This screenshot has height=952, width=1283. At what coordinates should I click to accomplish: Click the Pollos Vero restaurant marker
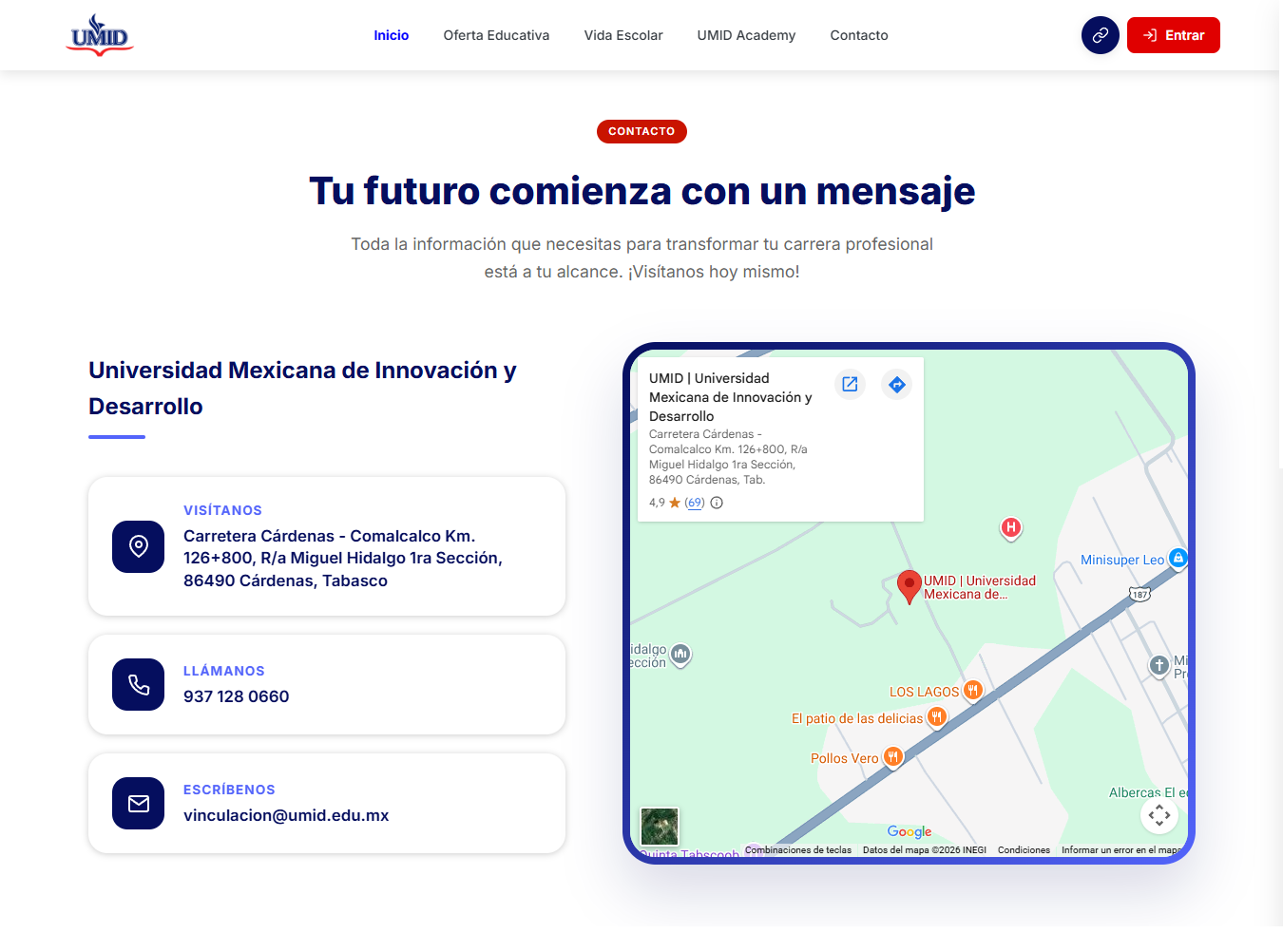pos(892,757)
